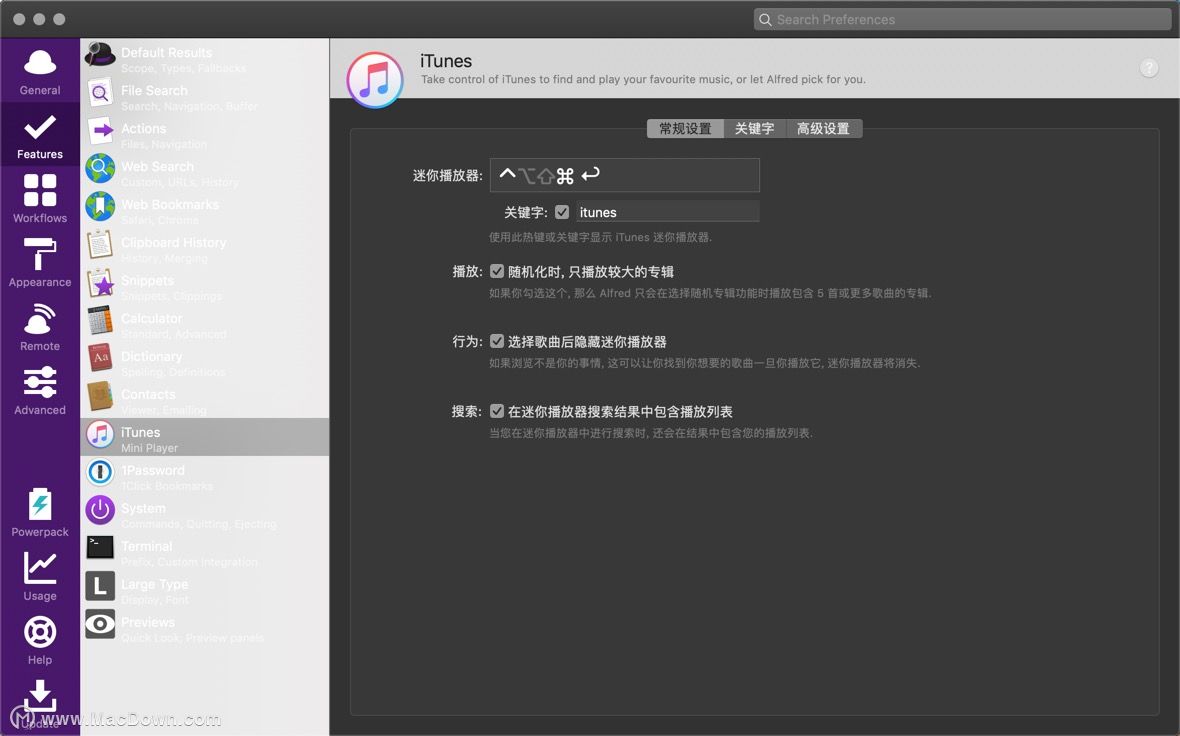
Task: Click the Search Preferences field
Action: (x=963, y=20)
